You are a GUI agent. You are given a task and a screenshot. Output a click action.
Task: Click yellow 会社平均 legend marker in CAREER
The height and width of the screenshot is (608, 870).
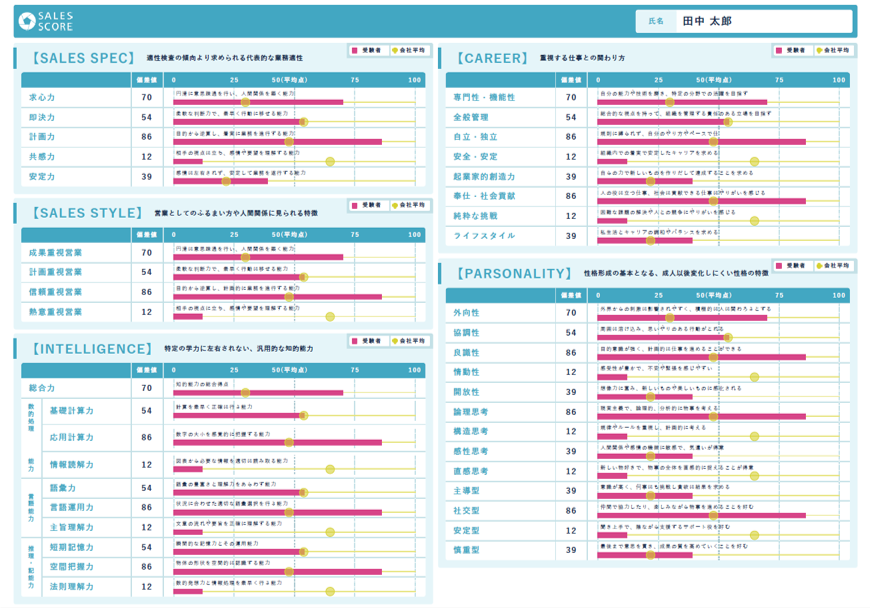[x=819, y=50]
